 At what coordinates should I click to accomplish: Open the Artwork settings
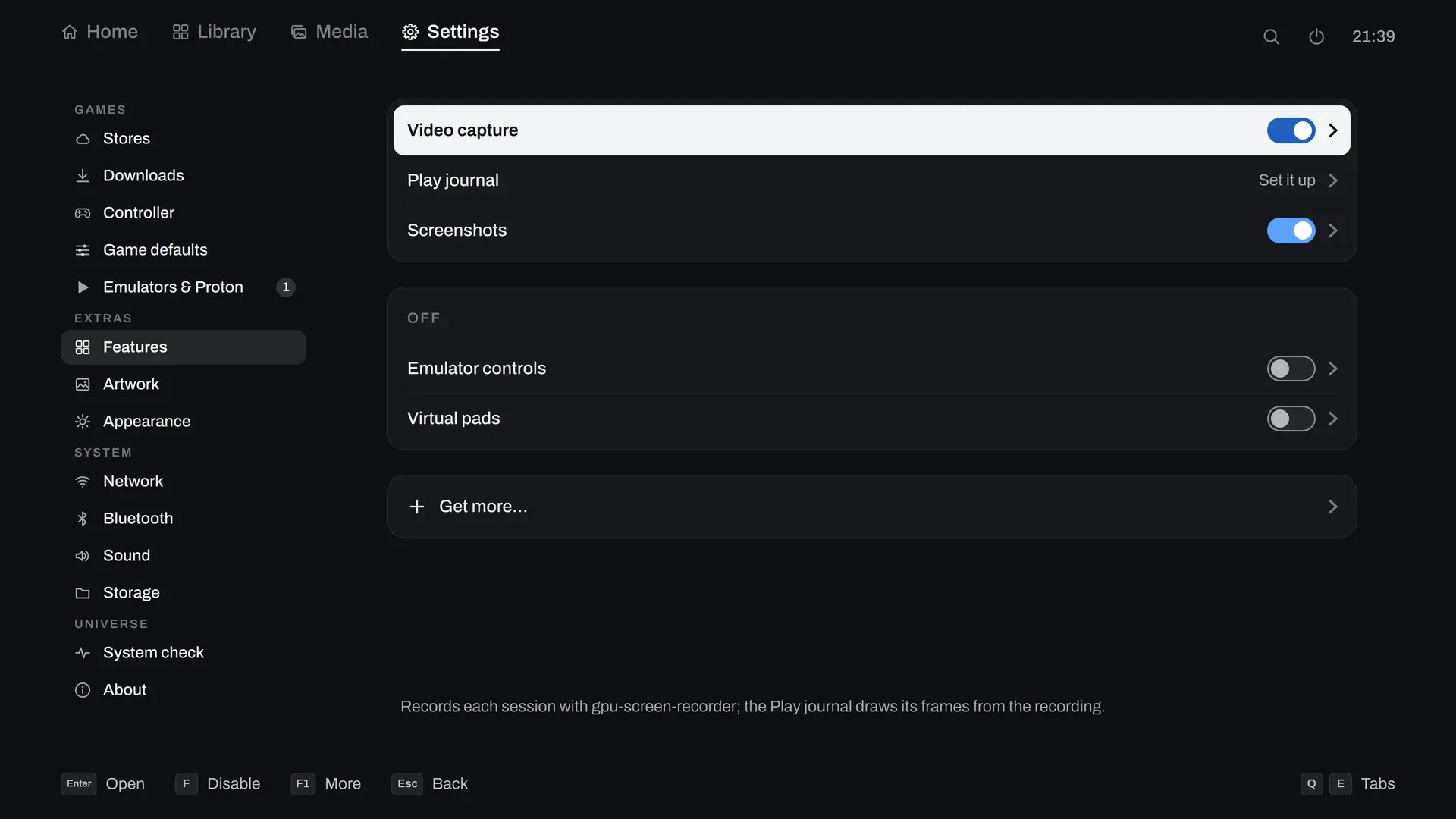coord(184,384)
